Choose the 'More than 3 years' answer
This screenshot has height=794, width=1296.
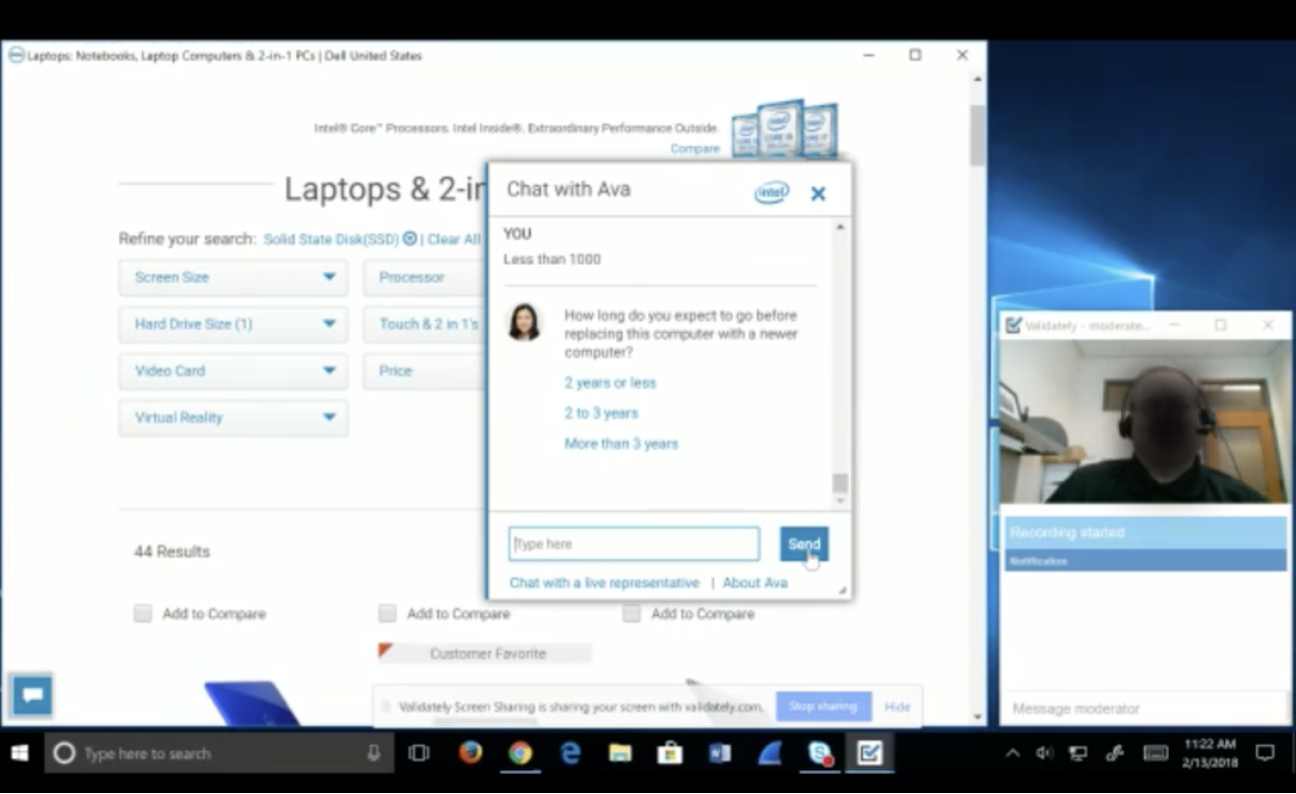point(621,443)
